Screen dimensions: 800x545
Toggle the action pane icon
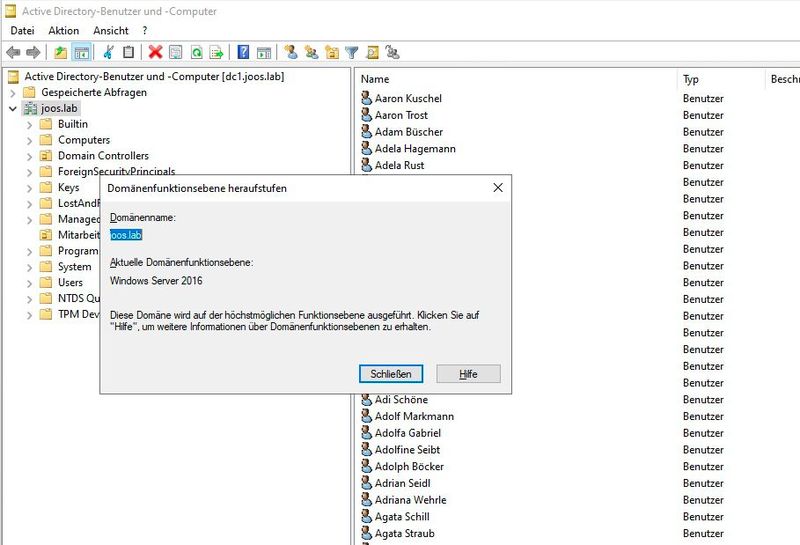(264, 52)
